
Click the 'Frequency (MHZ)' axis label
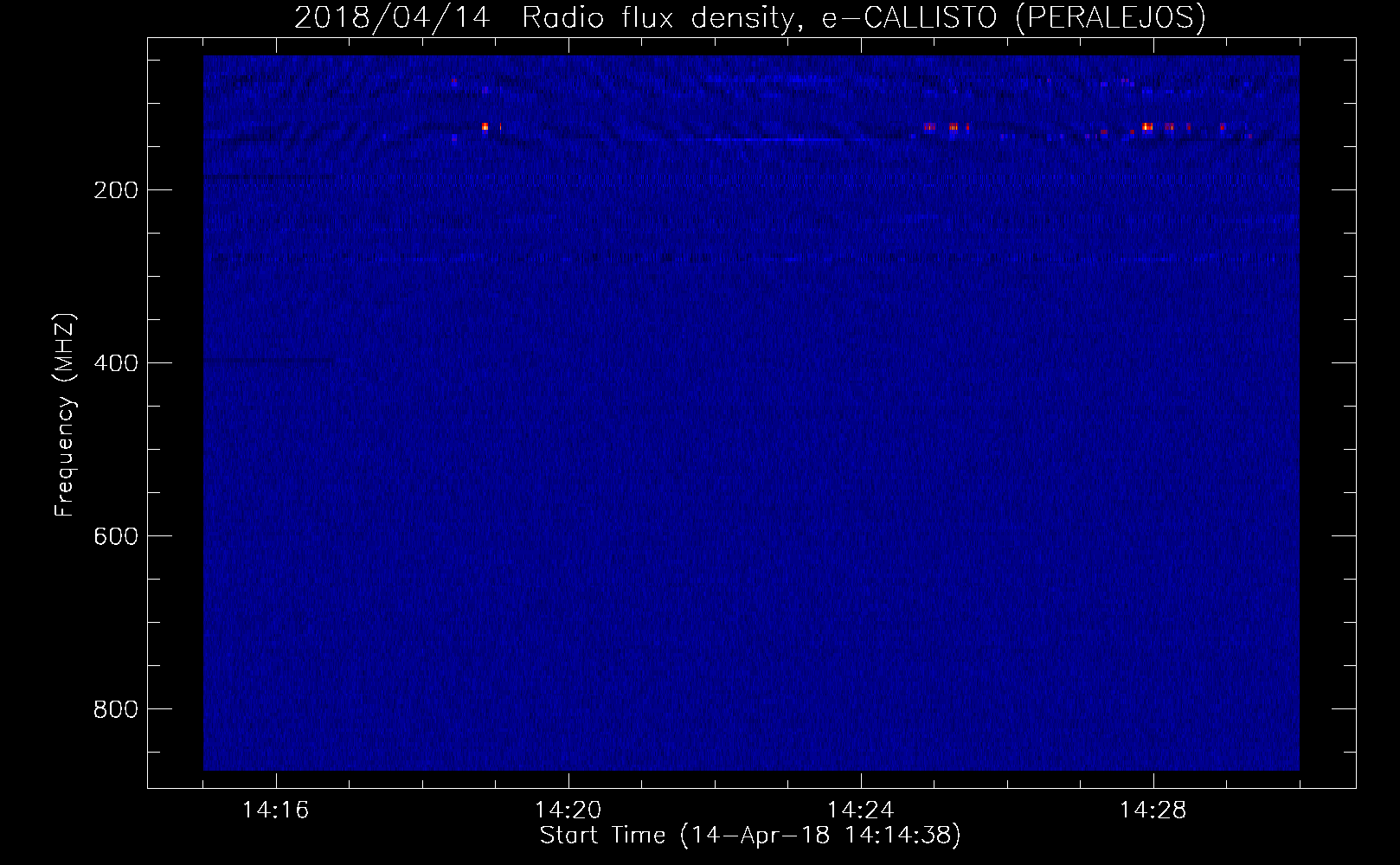tap(65, 415)
